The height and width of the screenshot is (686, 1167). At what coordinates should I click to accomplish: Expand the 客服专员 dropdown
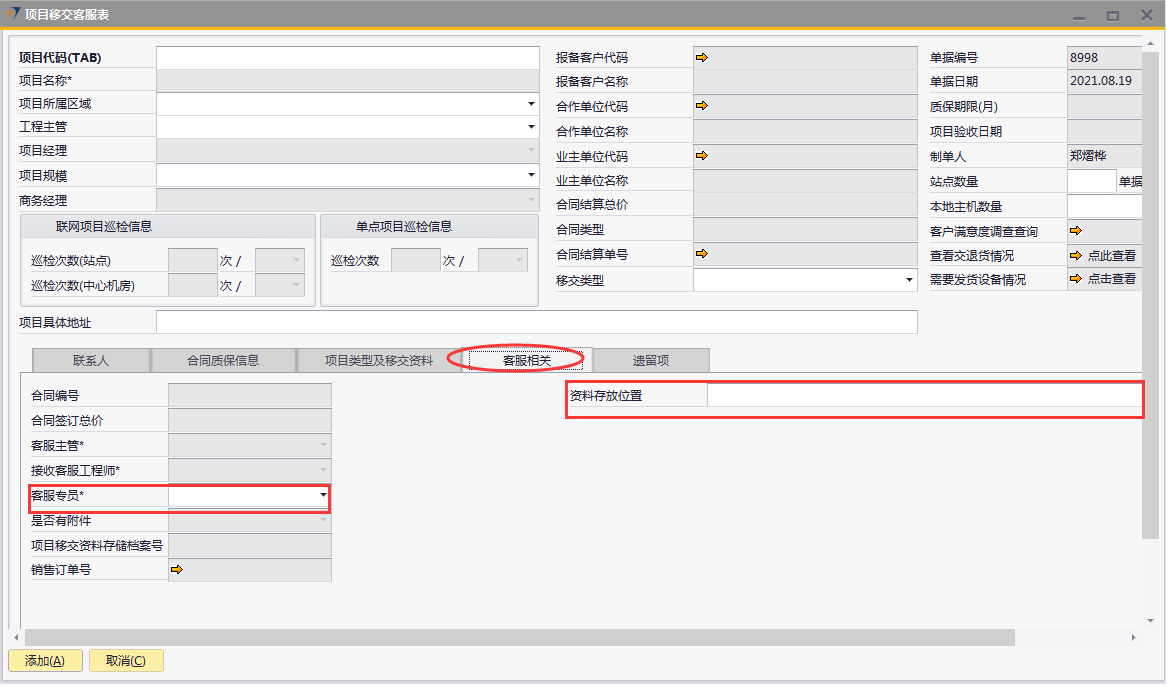[323, 495]
